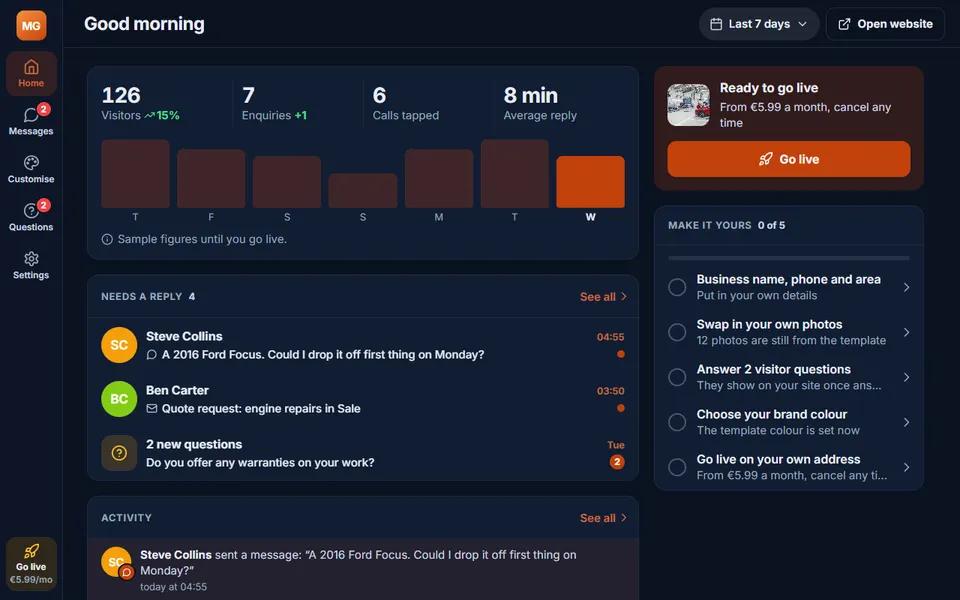Open the warranties question row

click(x=363, y=453)
